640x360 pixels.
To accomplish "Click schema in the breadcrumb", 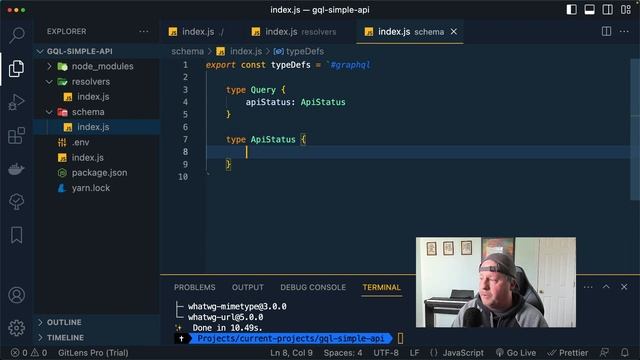I will [187, 51].
